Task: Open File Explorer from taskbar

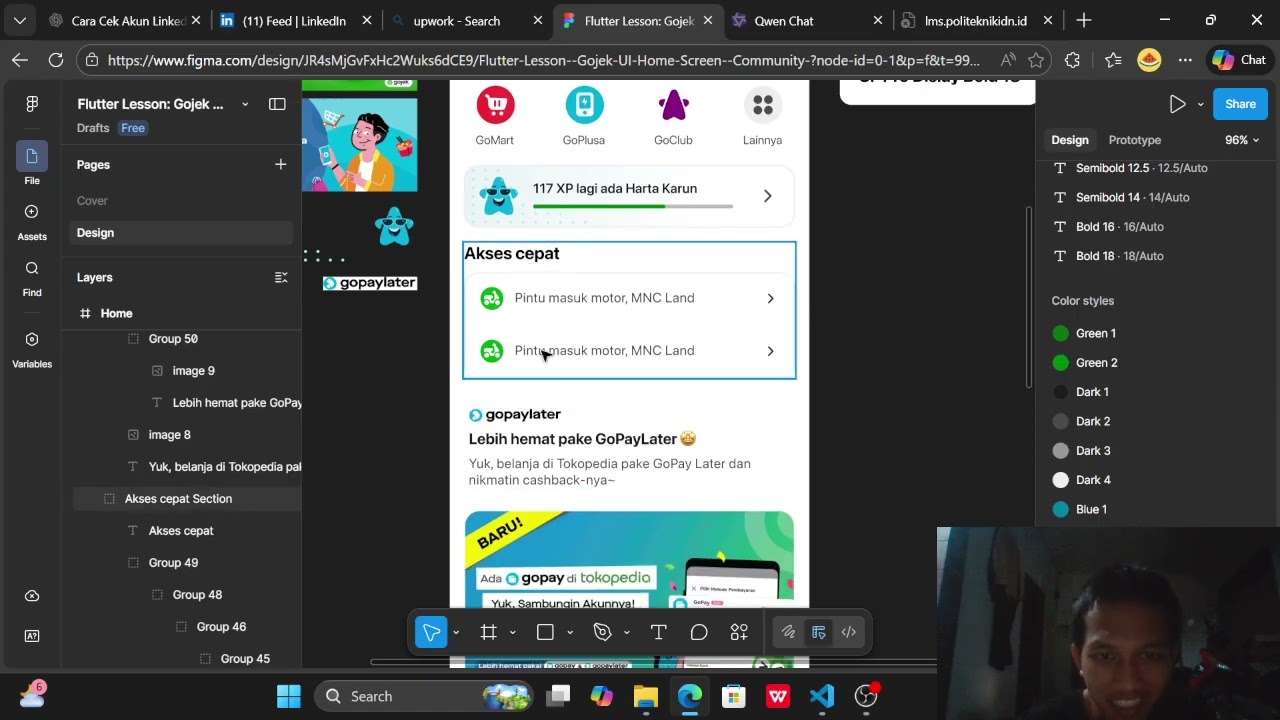Action: click(646, 696)
